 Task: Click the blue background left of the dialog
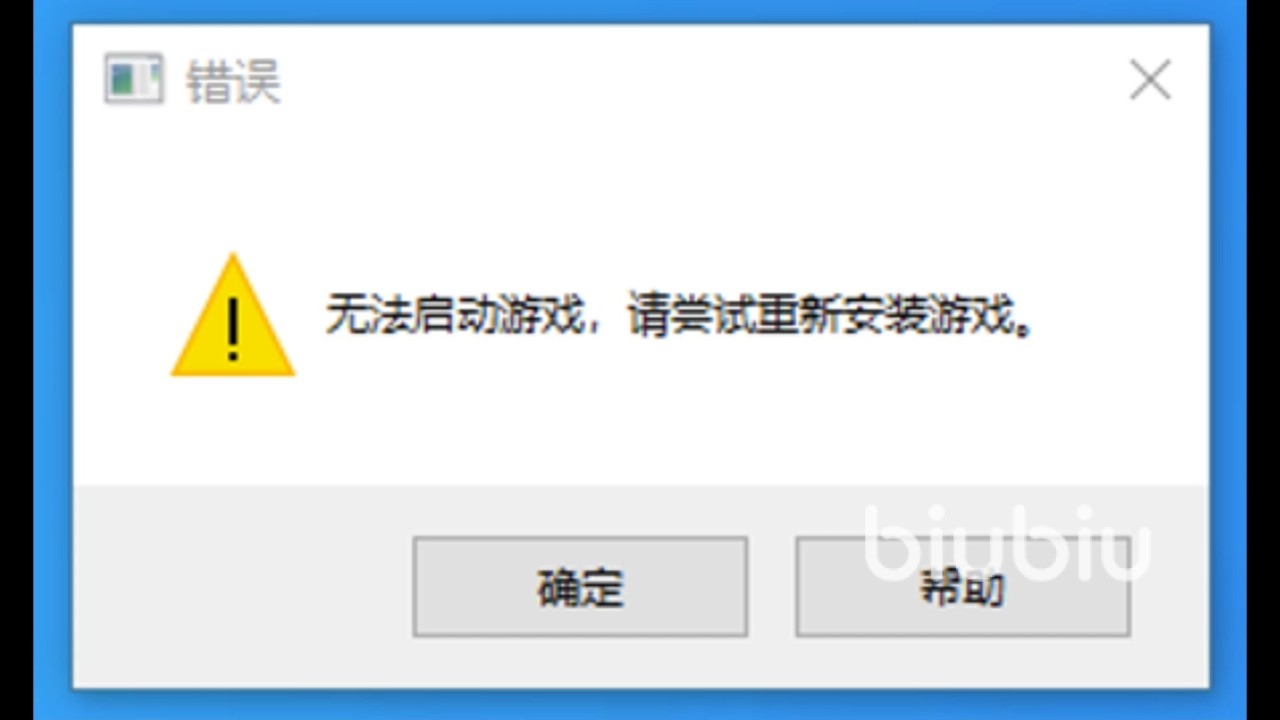(52, 360)
